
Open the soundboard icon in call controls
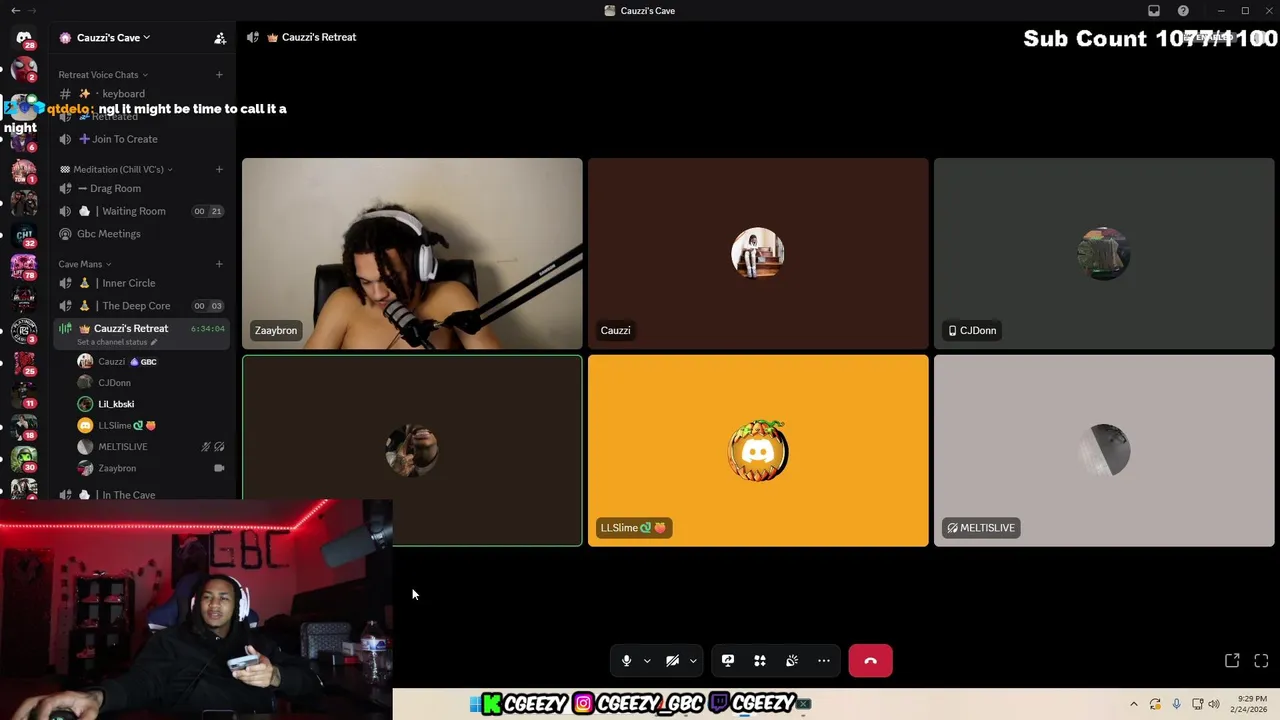point(792,661)
